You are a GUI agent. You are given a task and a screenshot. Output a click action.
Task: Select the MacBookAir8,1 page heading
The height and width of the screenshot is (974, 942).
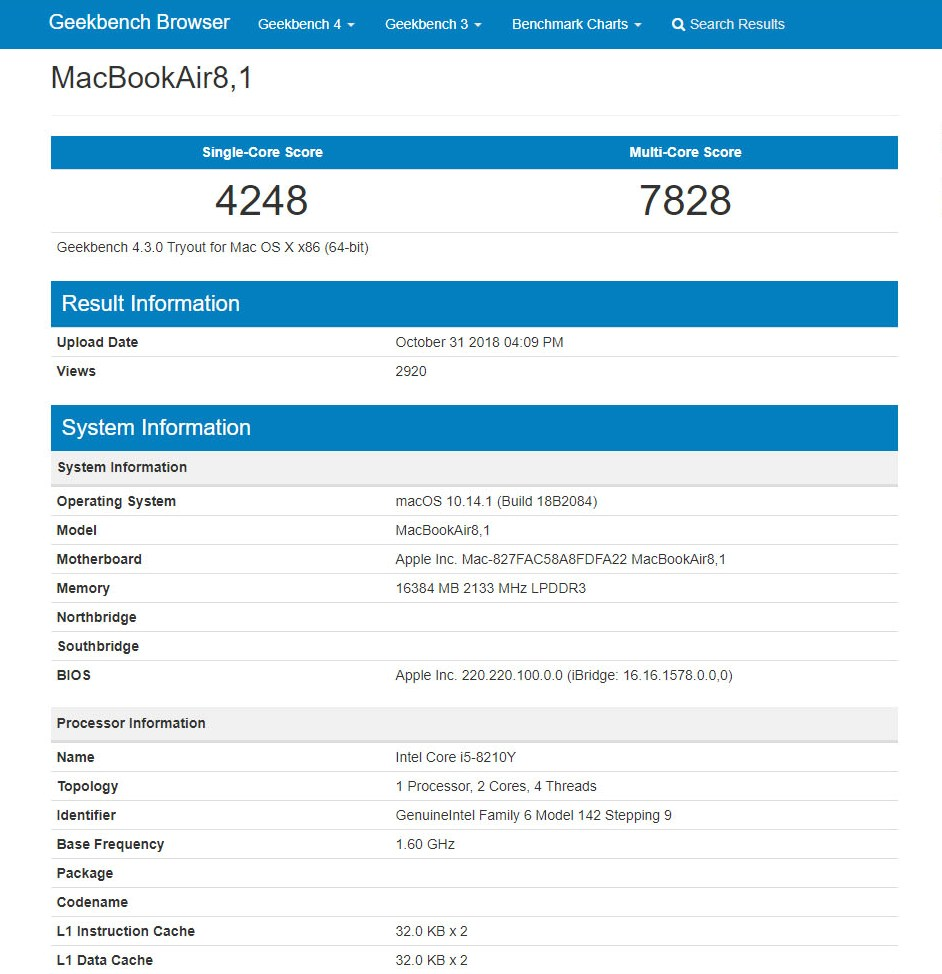tap(152, 78)
